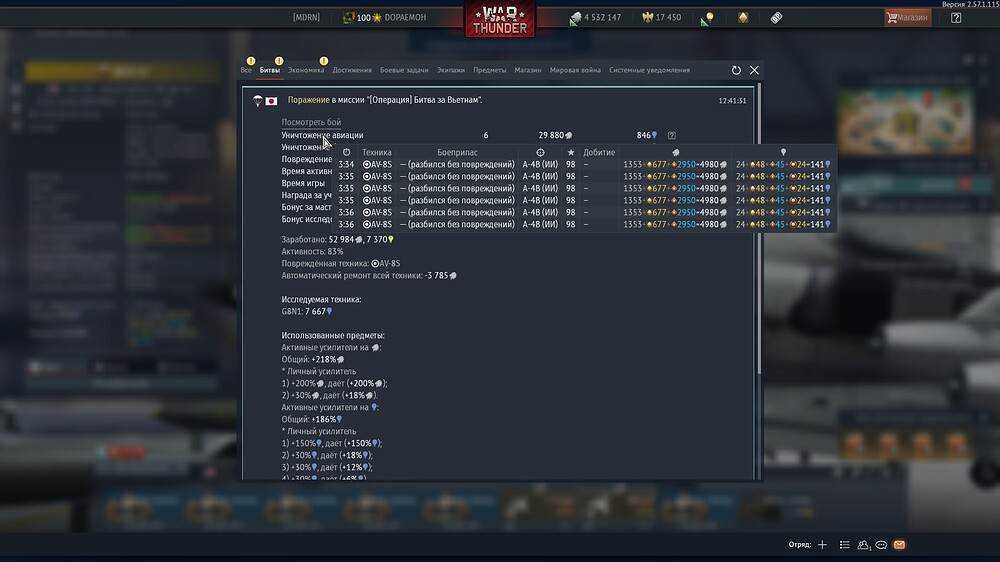Switch to the Боевые задачи tab
1000x562 pixels.
point(404,70)
